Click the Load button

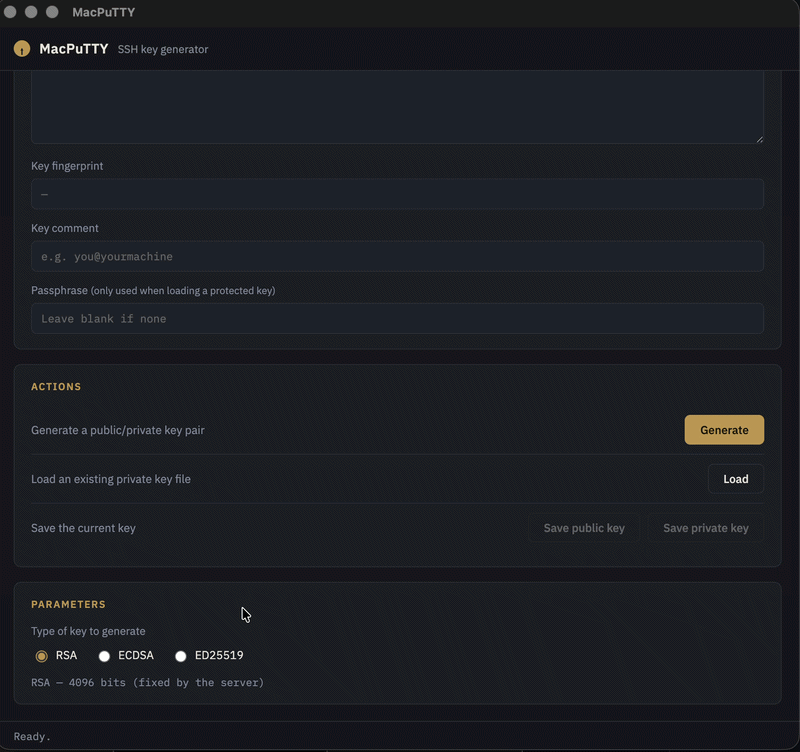pos(736,479)
